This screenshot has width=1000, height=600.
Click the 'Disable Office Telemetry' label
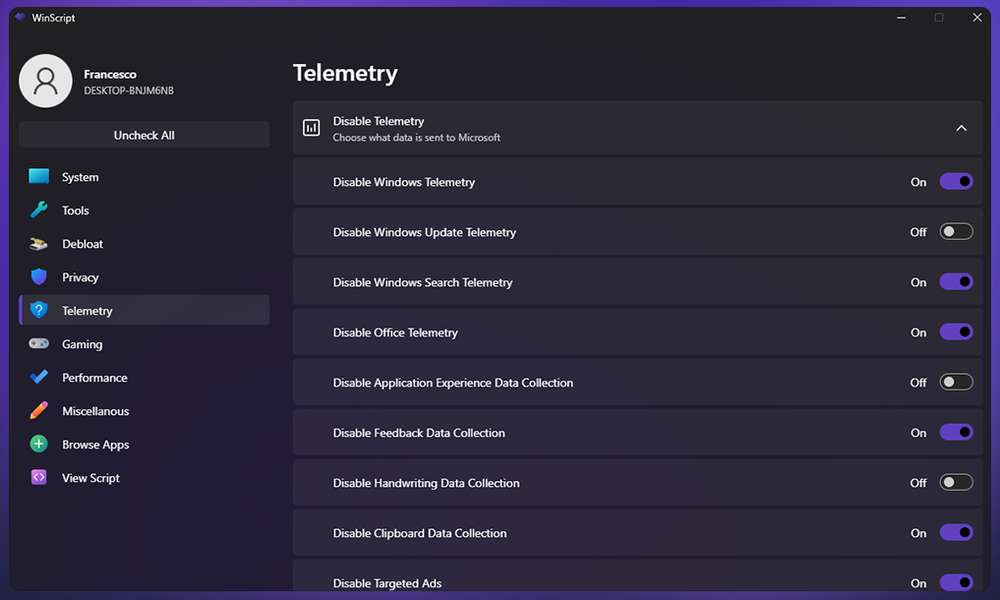tap(395, 332)
